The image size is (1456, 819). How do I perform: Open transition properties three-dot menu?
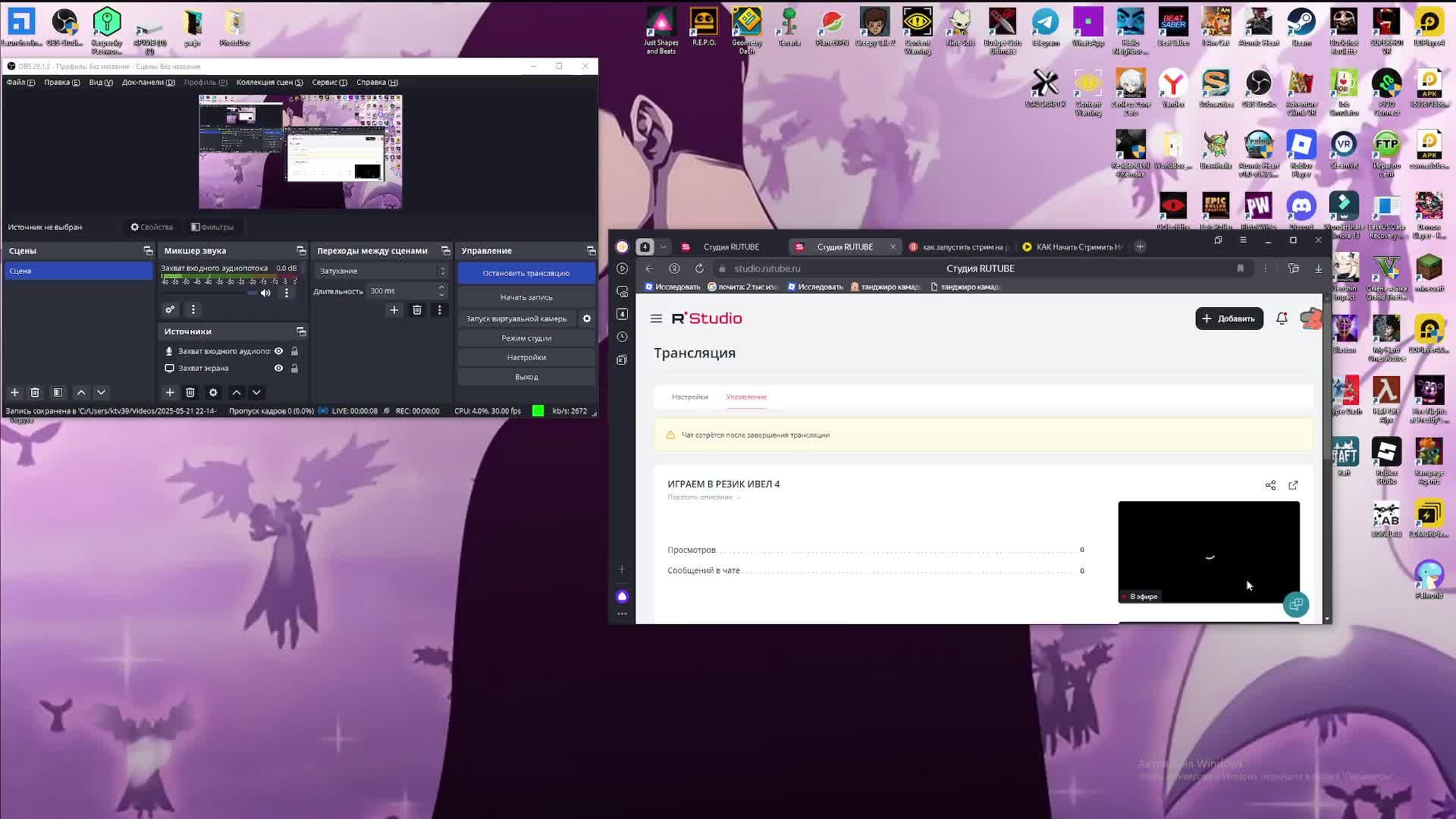pyautogui.click(x=439, y=309)
